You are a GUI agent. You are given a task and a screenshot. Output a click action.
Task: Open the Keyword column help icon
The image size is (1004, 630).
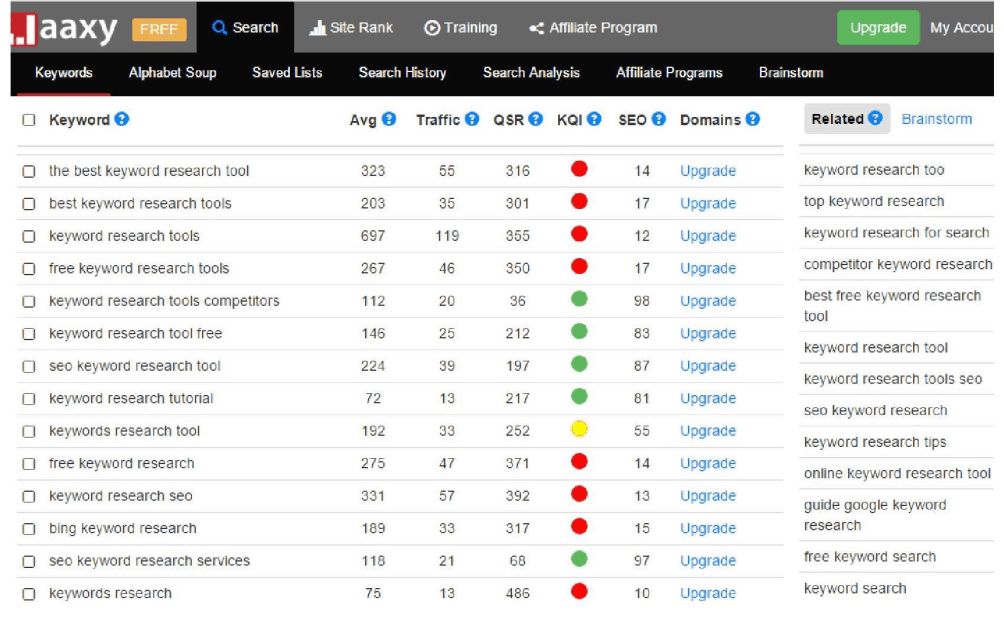pos(122,119)
